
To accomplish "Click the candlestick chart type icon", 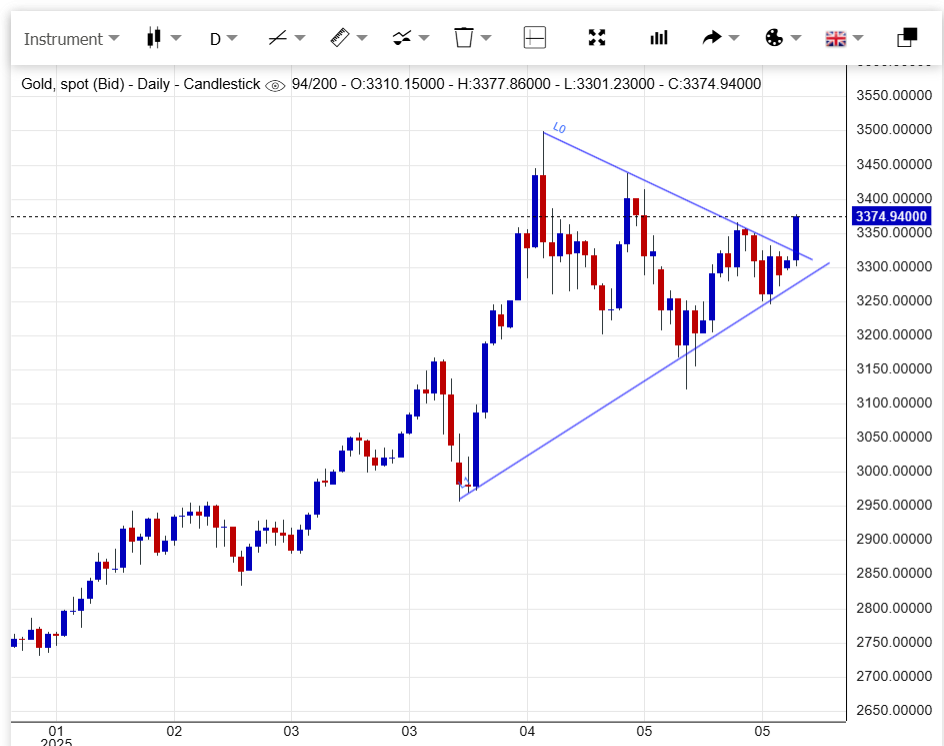I will (154, 38).
